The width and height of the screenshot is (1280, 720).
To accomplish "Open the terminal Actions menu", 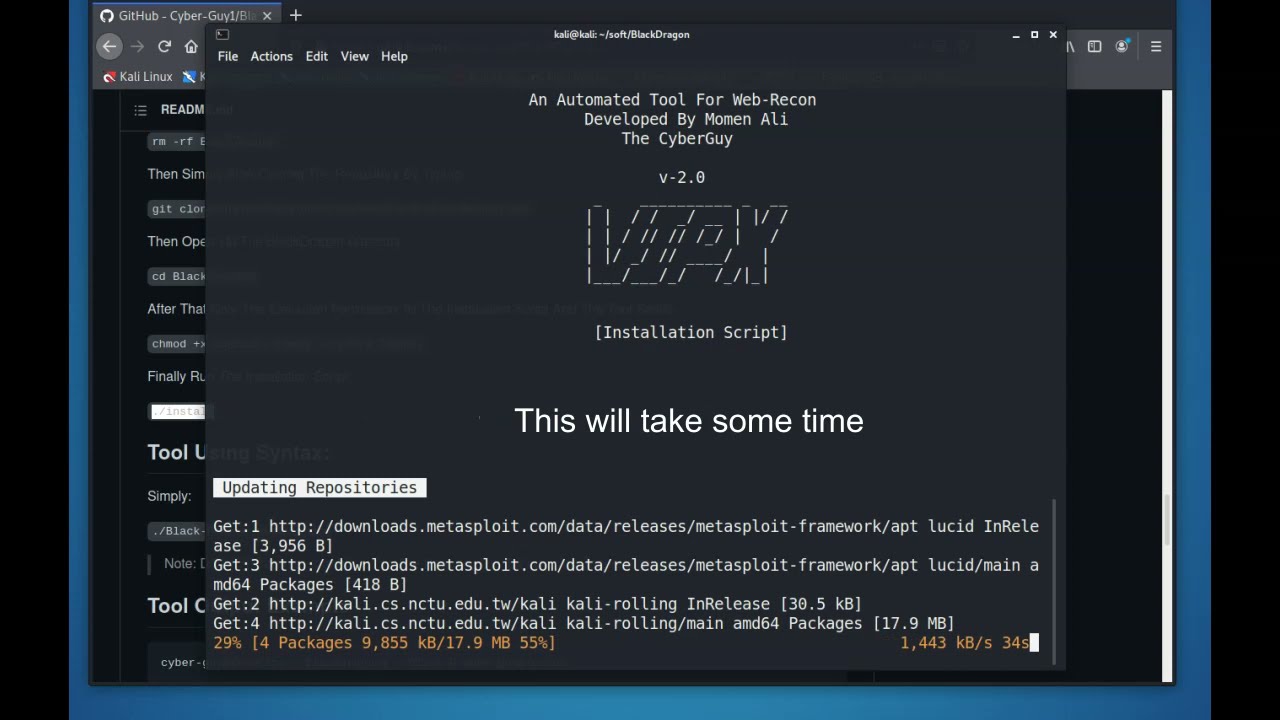I will (271, 56).
